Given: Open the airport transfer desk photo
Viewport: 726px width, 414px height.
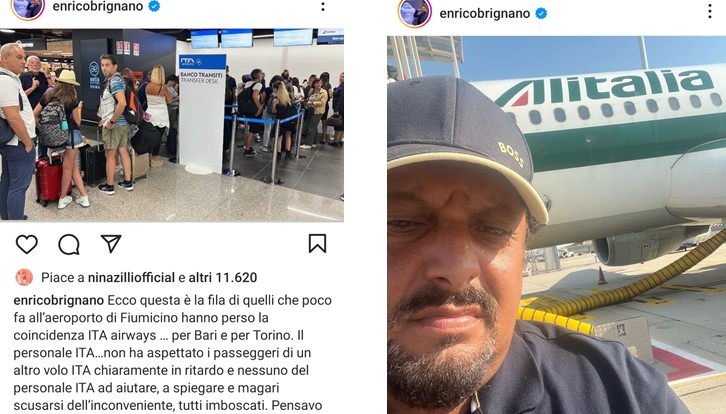Looking at the screenshot, I should tap(172, 125).
